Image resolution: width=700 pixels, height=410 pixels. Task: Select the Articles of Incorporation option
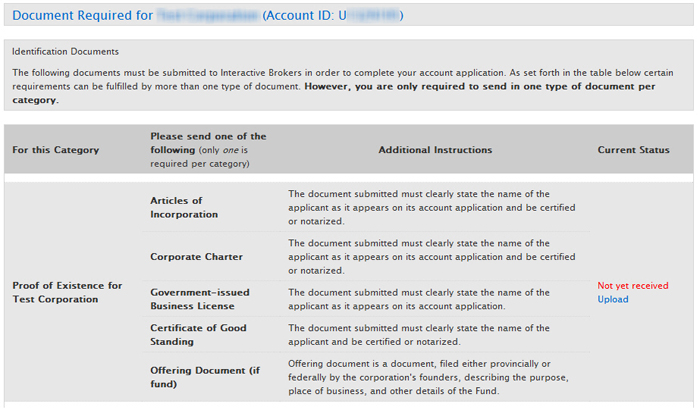(184, 207)
